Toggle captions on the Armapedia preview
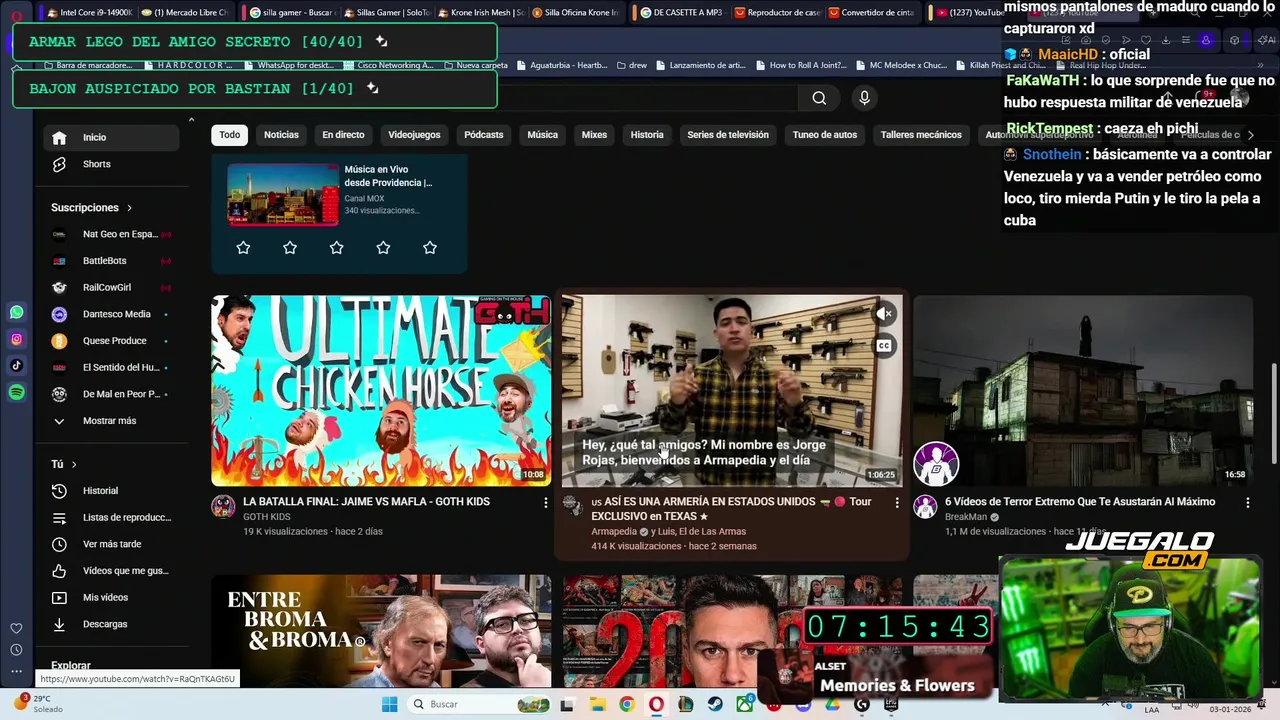Image resolution: width=1280 pixels, height=720 pixels. [x=884, y=346]
